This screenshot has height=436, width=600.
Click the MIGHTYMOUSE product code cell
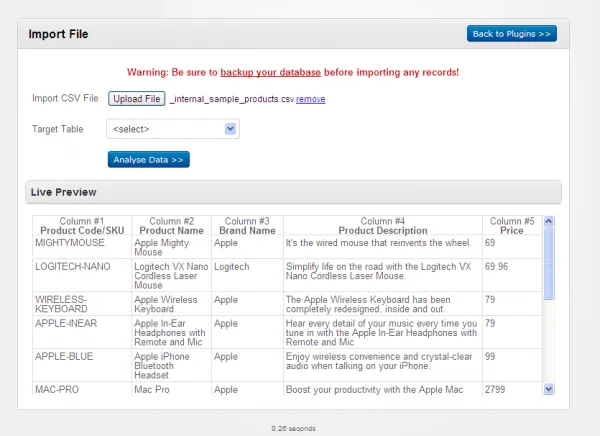pos(70,243)
